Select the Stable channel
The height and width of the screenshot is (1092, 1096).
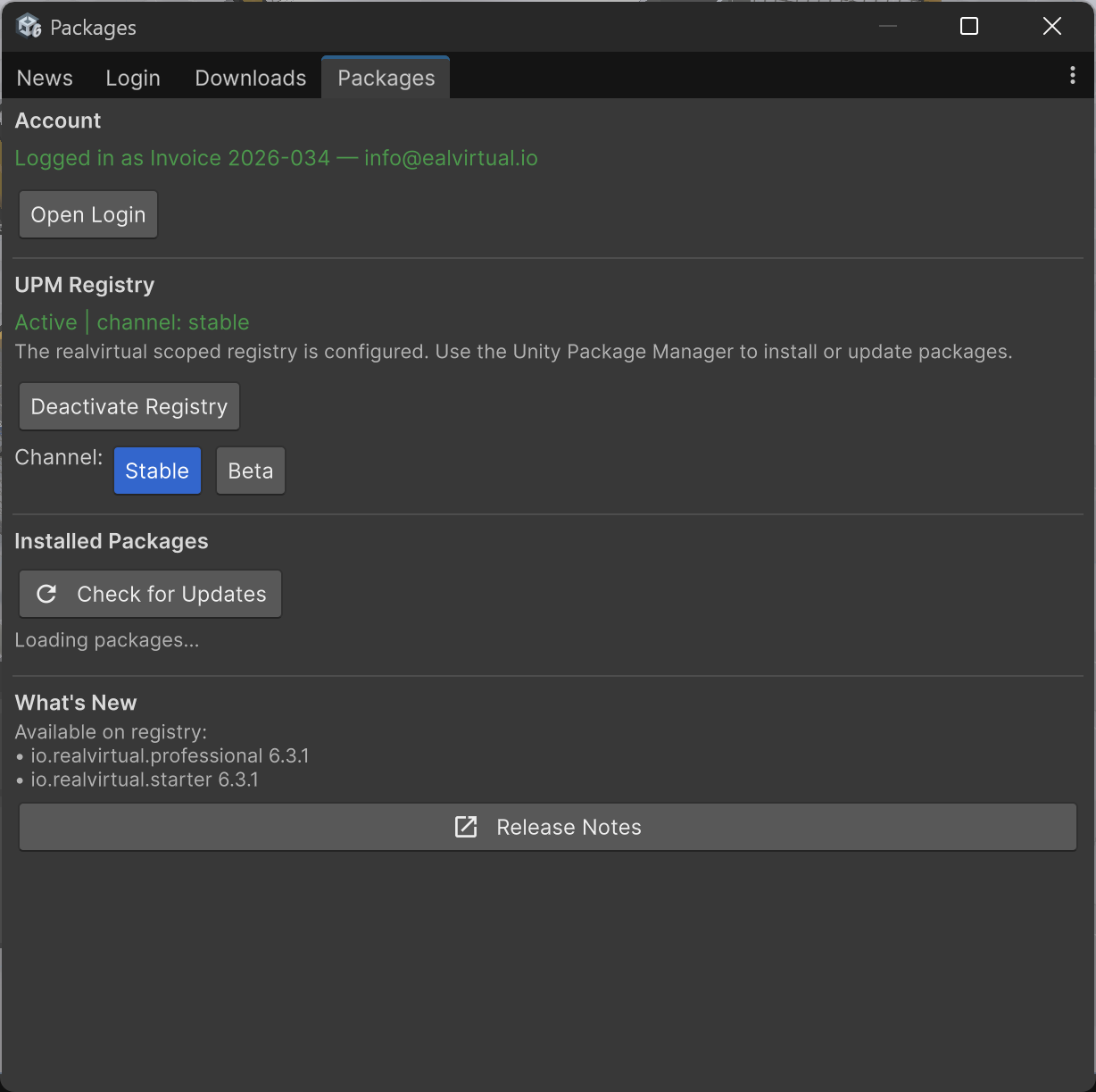[157, 471]
